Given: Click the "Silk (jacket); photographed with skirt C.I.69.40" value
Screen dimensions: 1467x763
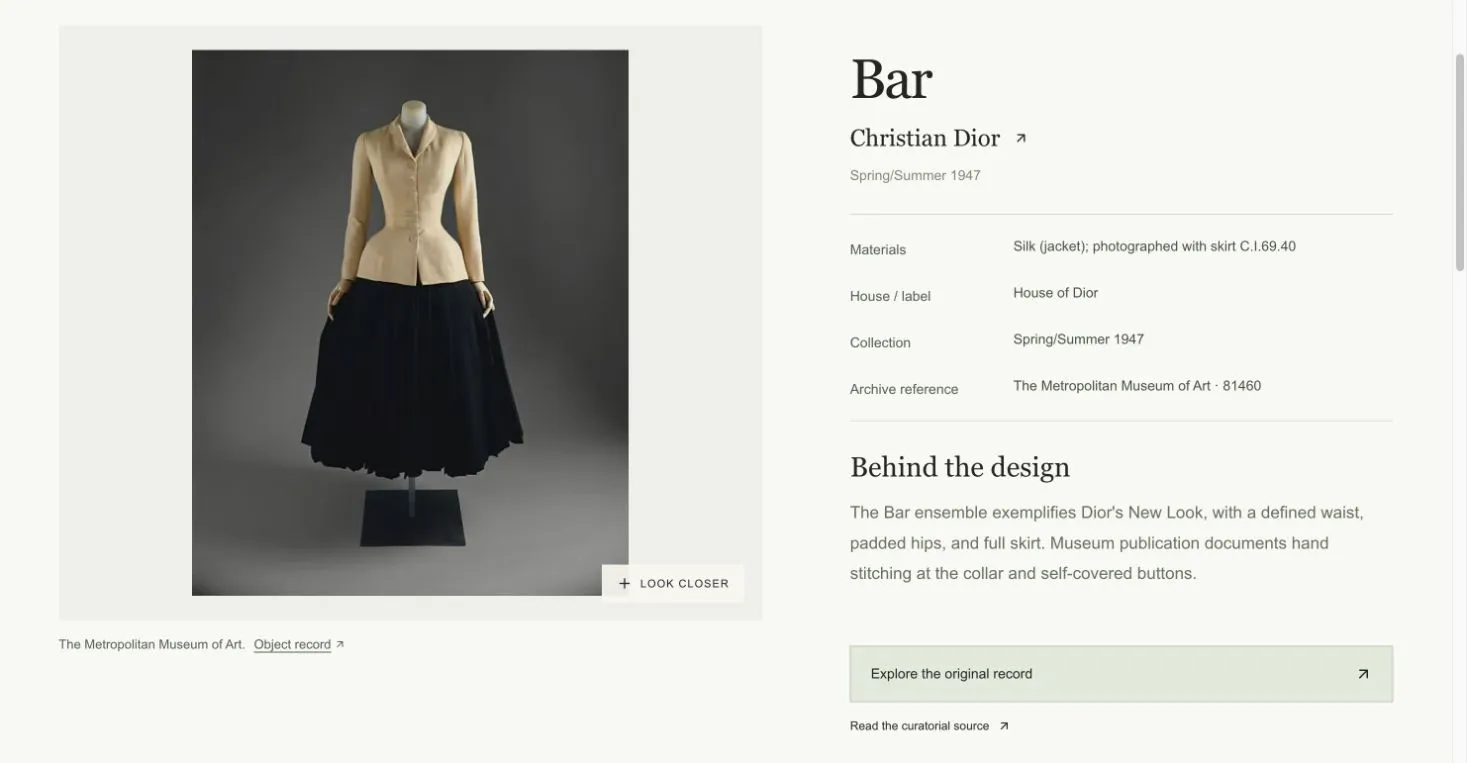Looking at the screenshot, I should [1154, 246].
